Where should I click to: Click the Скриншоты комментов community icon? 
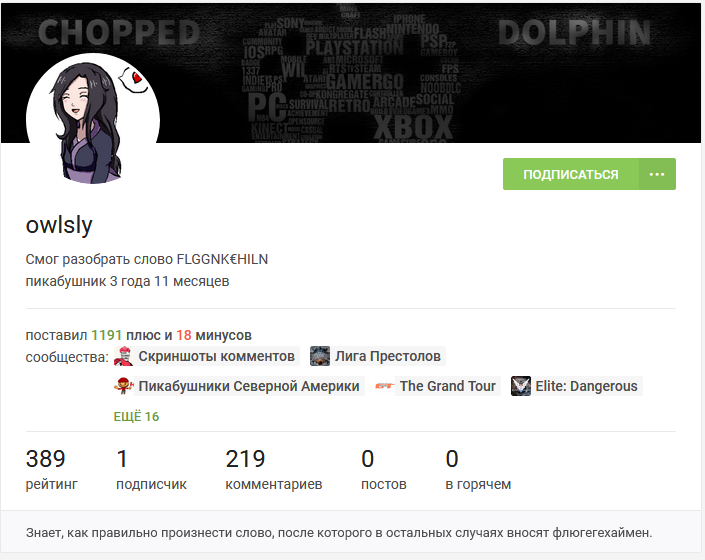(124, 356)
